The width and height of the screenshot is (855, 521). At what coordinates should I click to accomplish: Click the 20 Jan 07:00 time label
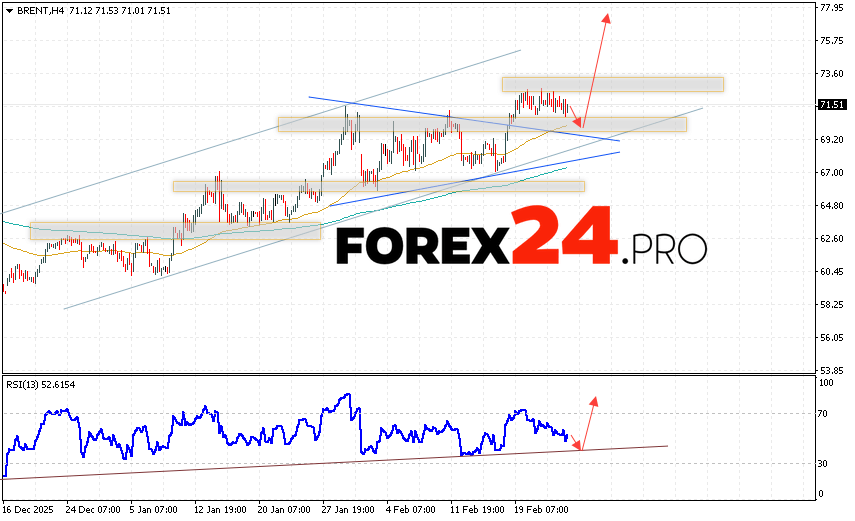tap(284, 510)
